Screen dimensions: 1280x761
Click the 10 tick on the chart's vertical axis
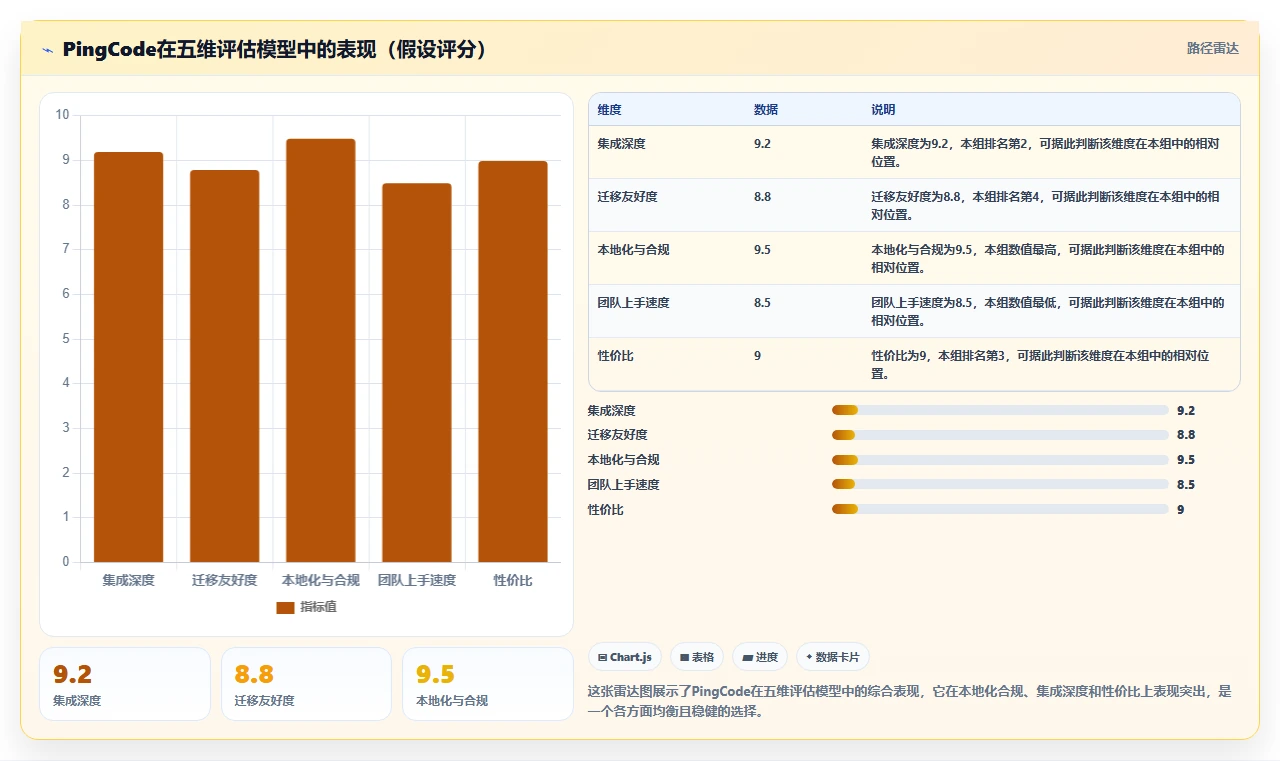coord(62,115)
